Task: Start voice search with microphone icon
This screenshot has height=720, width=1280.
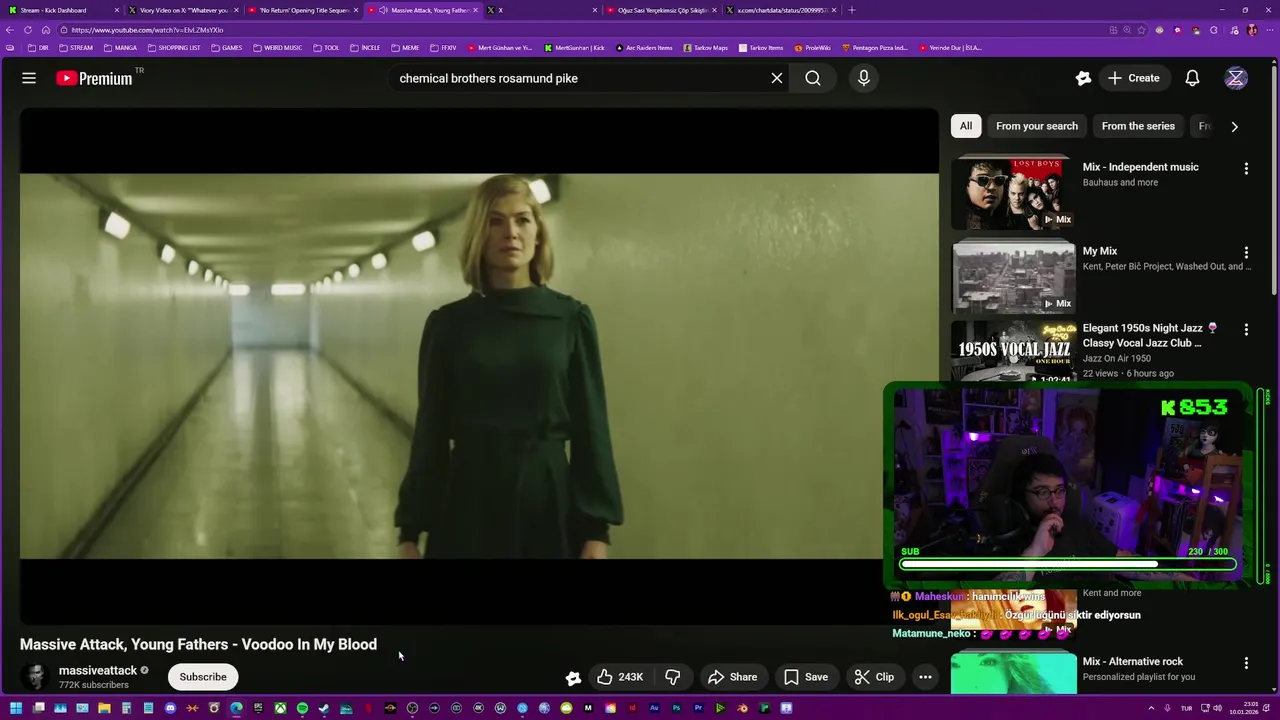Action: click(x=864, y=78)
